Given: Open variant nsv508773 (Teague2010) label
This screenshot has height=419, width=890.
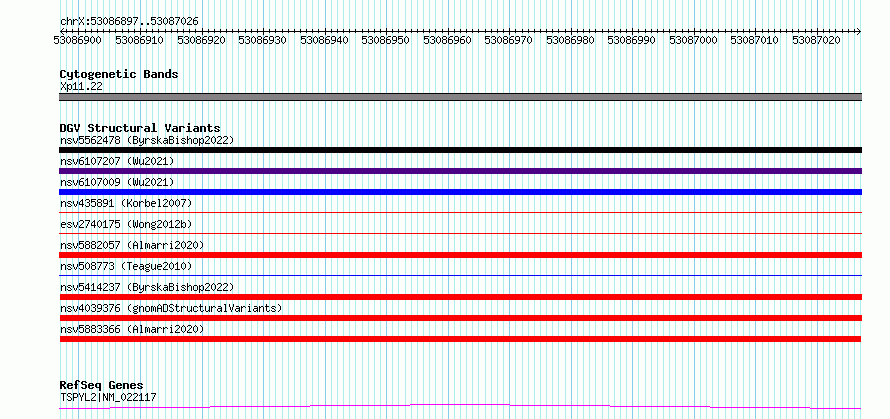Looking at the screenshot, I should [126, 266].
